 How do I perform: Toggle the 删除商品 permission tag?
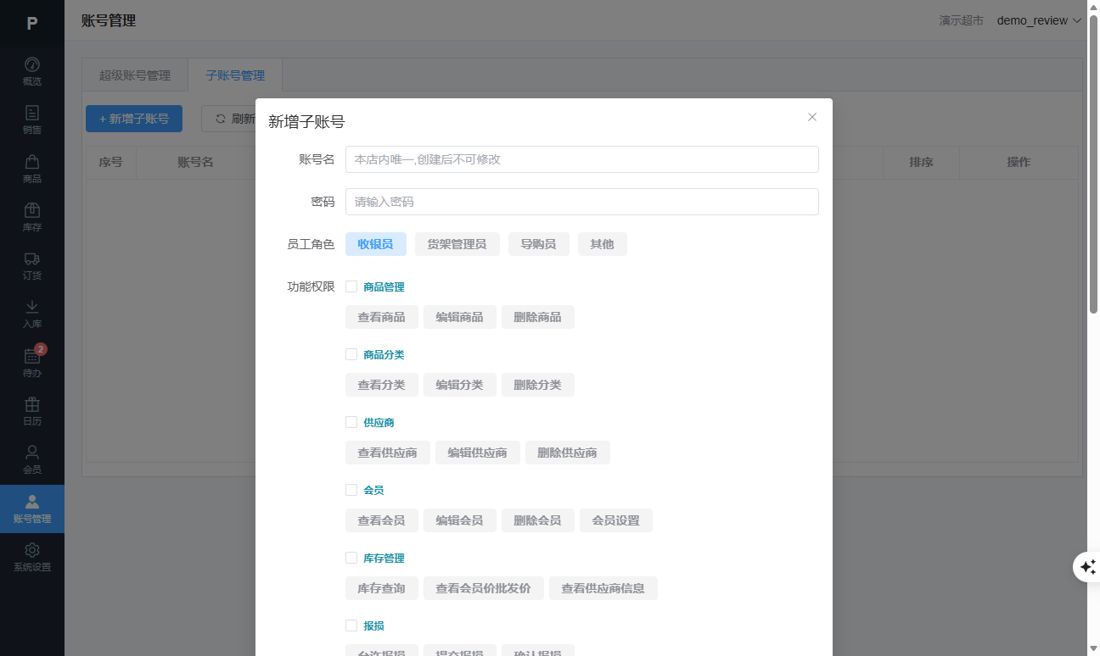click(537, 317)
